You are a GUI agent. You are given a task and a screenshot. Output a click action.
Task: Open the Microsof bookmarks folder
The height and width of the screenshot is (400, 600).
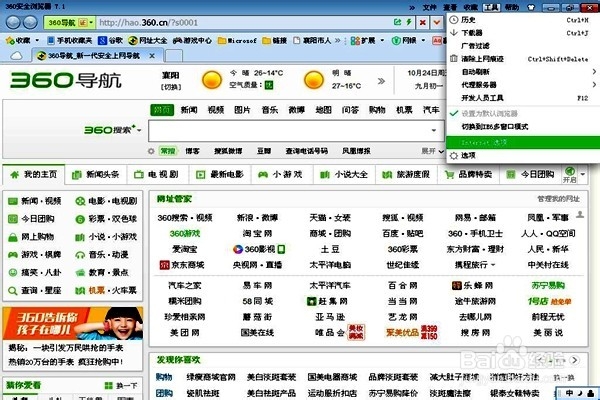pyautogui.click(x=237, y=40)
